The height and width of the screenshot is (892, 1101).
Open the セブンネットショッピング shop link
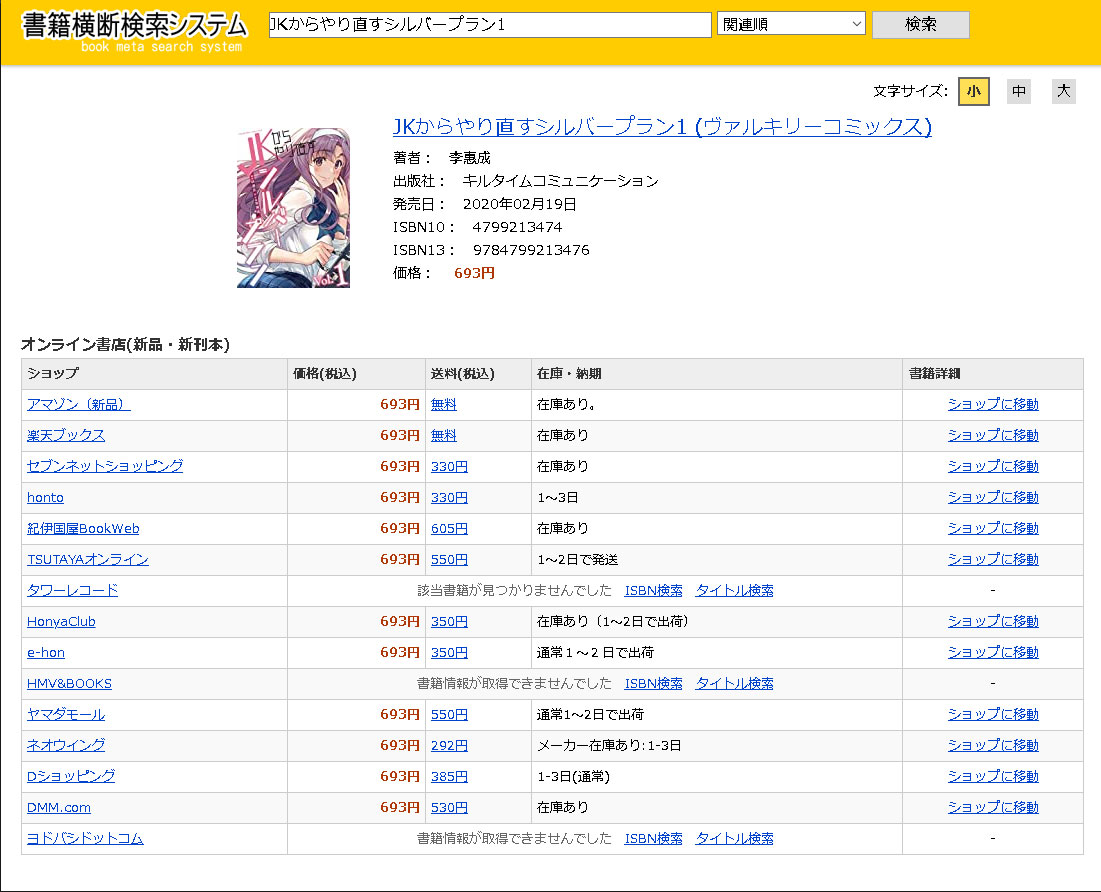(105, 466)
